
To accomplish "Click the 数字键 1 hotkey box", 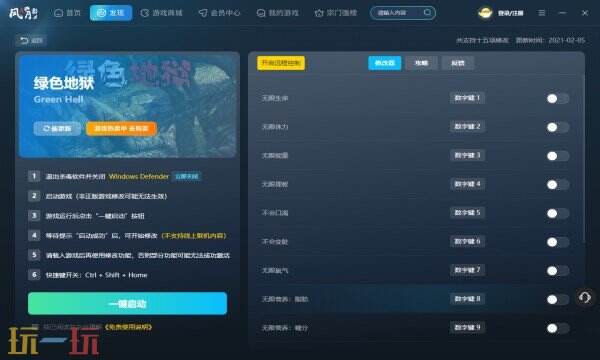I will coord(467,98).
